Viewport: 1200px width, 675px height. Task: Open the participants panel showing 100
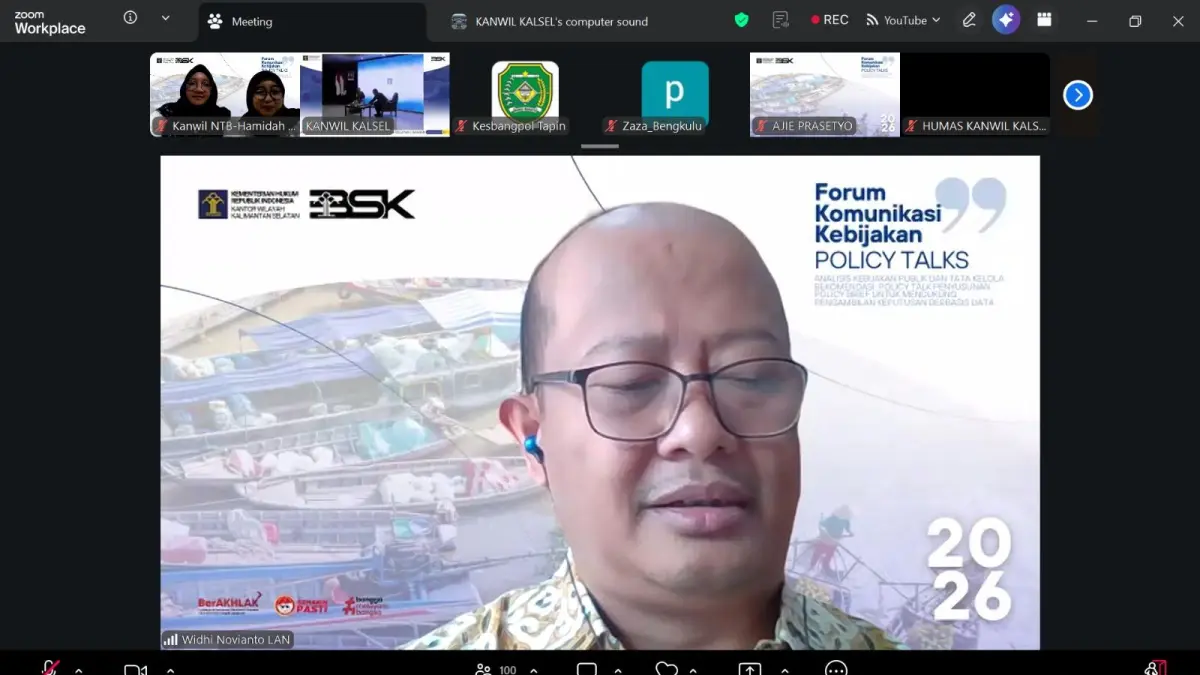pyautogui.click(x=496, y=669)
